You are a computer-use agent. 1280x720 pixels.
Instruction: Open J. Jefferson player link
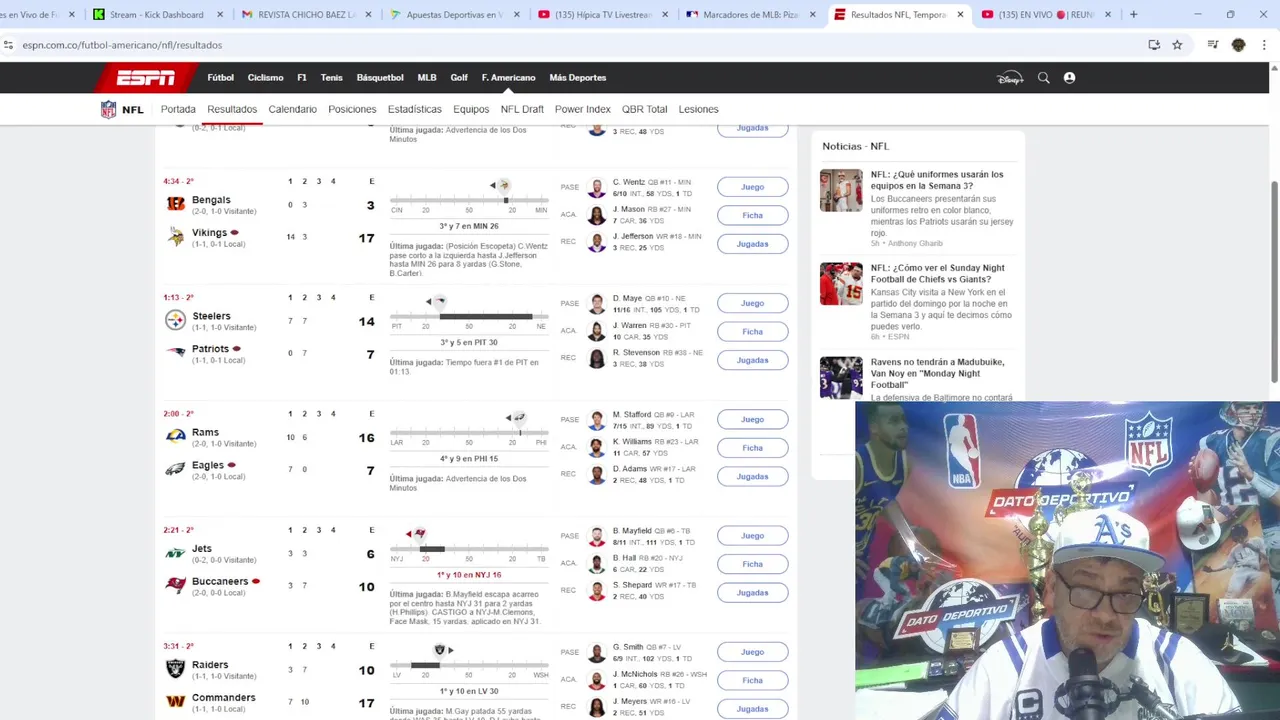click(x=633, y=236)
